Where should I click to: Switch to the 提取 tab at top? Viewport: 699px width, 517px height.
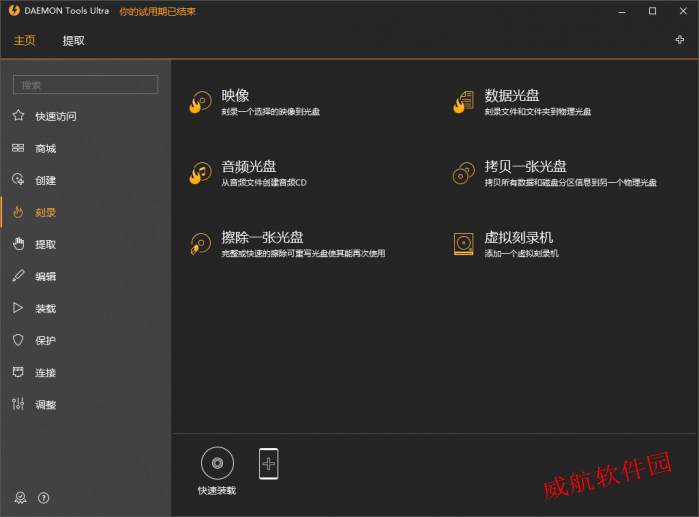click(x=74, y=41)
